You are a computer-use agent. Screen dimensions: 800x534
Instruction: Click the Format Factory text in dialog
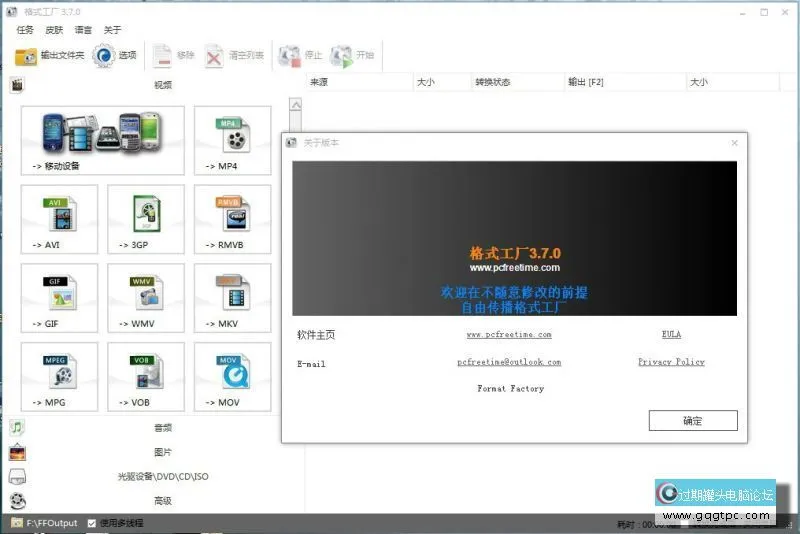pyautogui.click(x=511, y=389)
